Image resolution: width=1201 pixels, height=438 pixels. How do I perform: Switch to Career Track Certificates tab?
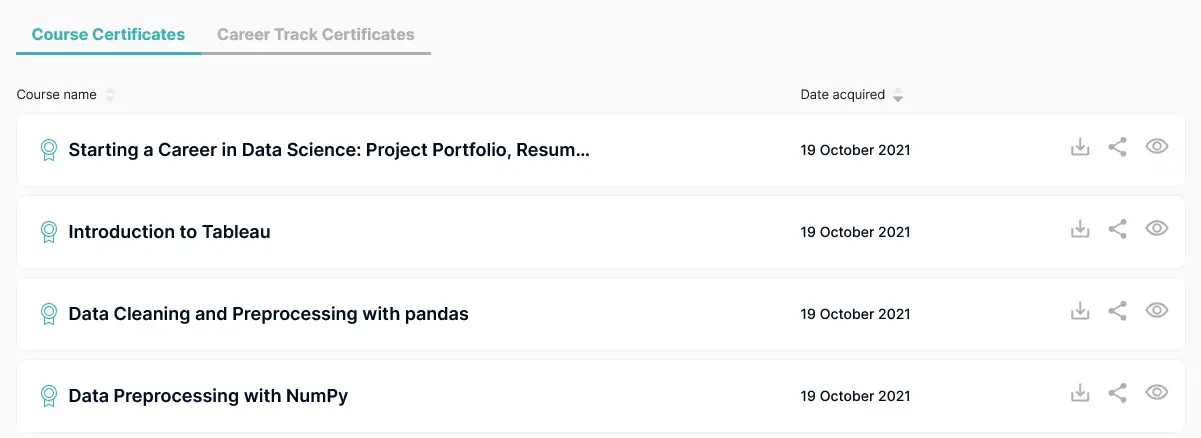pyautogui.click(x=315, y=34)
